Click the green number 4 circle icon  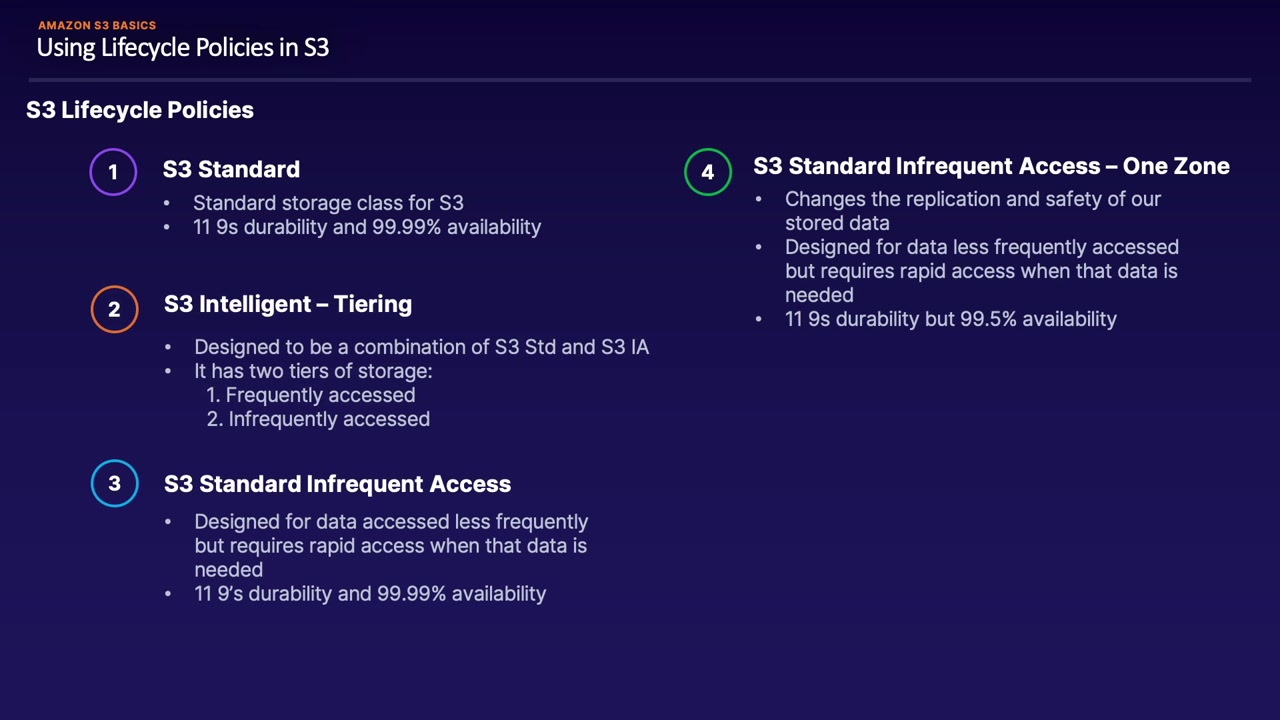(x=708, y=172)
